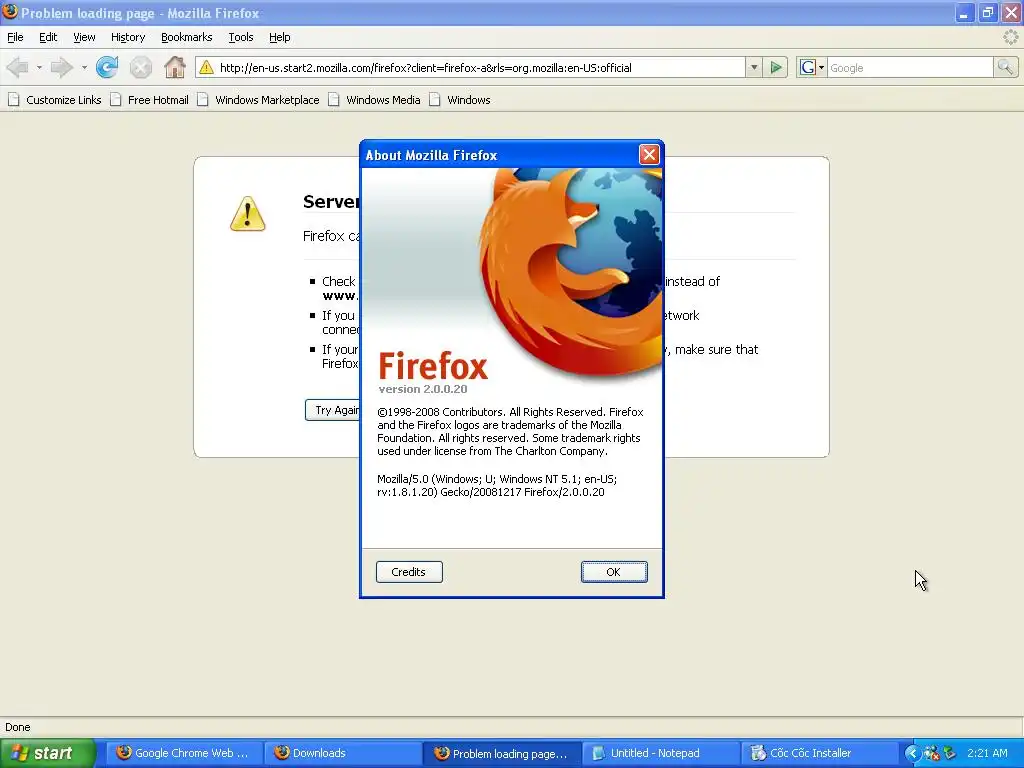Click the system tray clock 2:21 AM
Image resolution: width=1024 pixels, height=768 pixels.
(x=987, y=753)
